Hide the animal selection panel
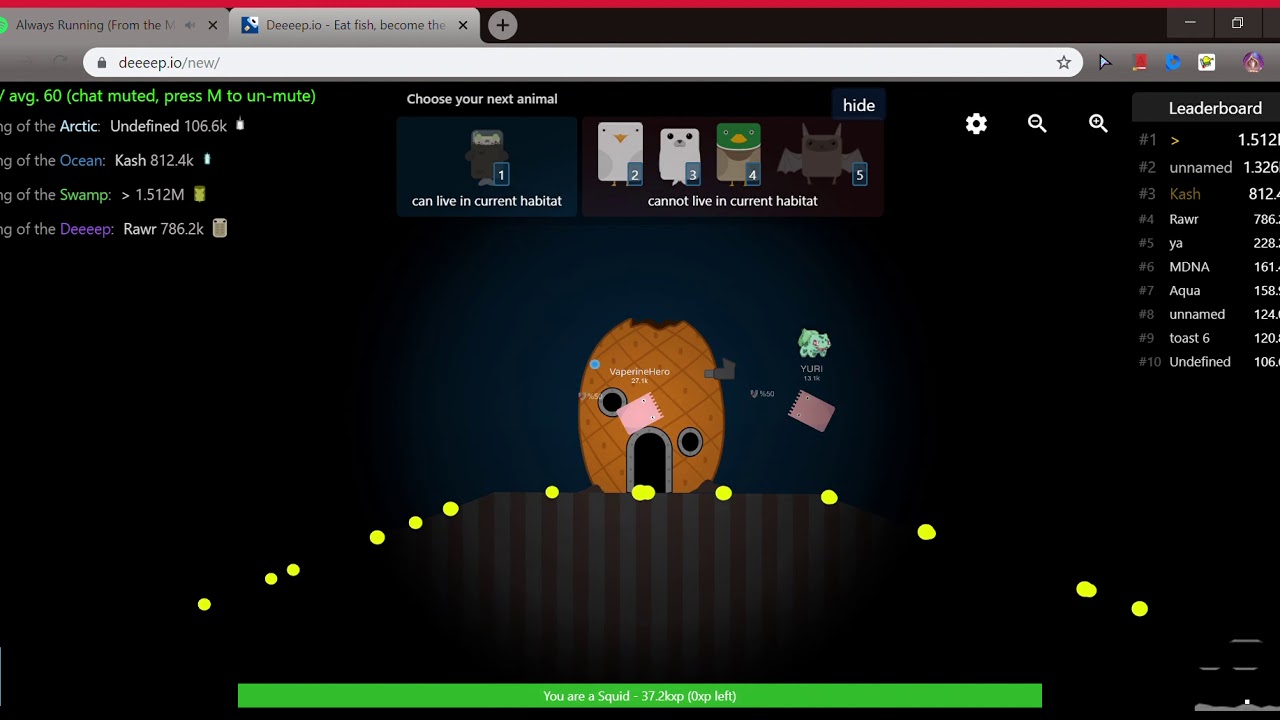This screenshot has height=720, width=1280. tap(858, 106)
